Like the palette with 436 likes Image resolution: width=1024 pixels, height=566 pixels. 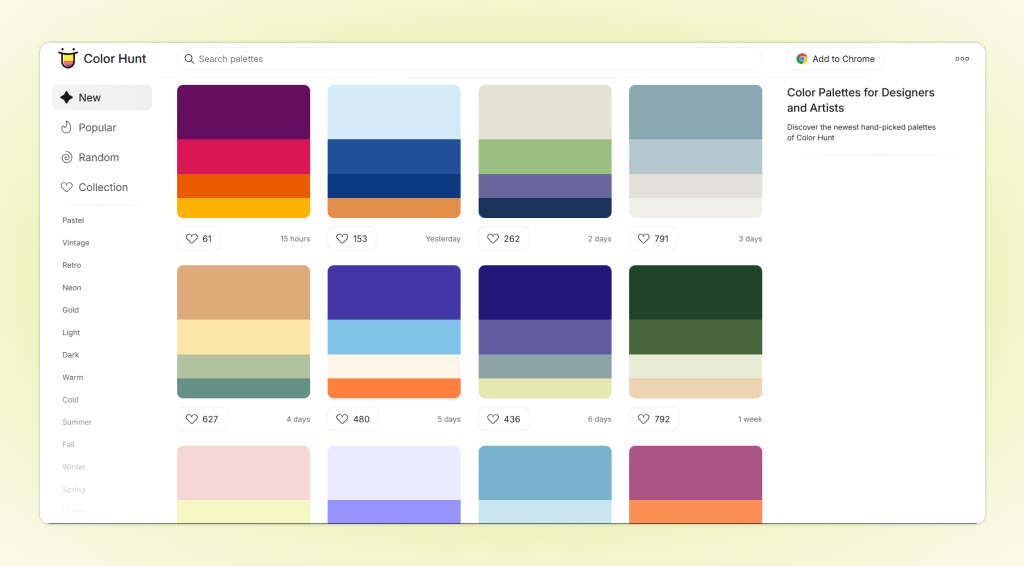click(504, 419)
